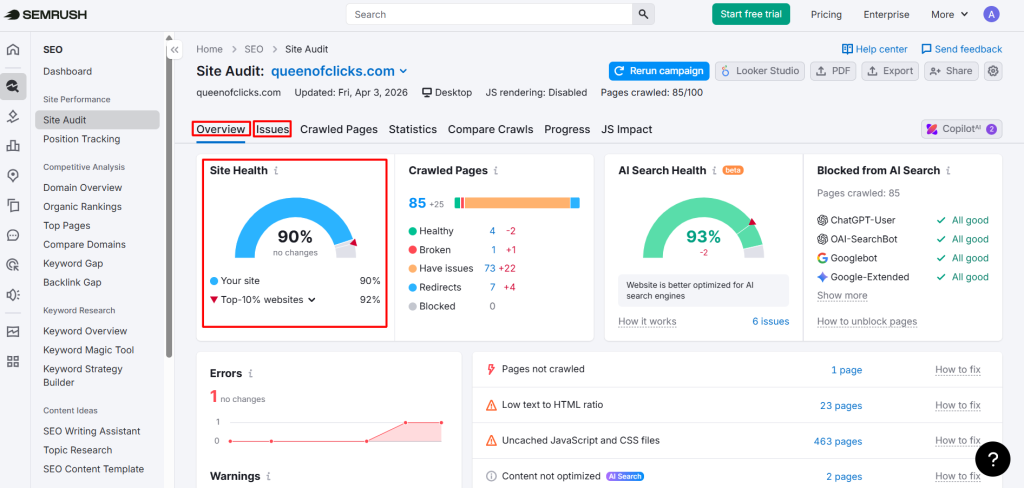The image size is (1024, 488).
Task: Click the Warnings info icon
Action: click(x=268, y=476)
